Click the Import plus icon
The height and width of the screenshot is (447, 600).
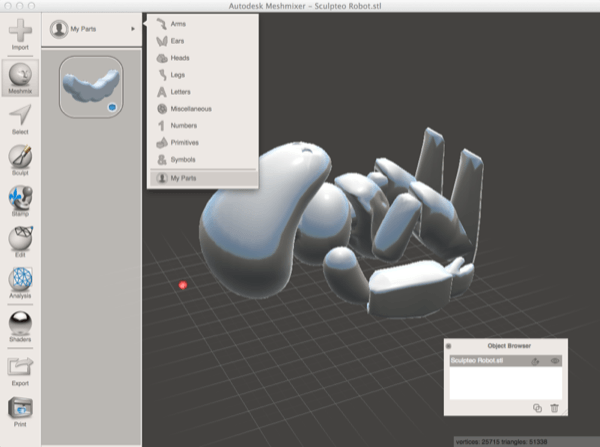tap(20, 30)
